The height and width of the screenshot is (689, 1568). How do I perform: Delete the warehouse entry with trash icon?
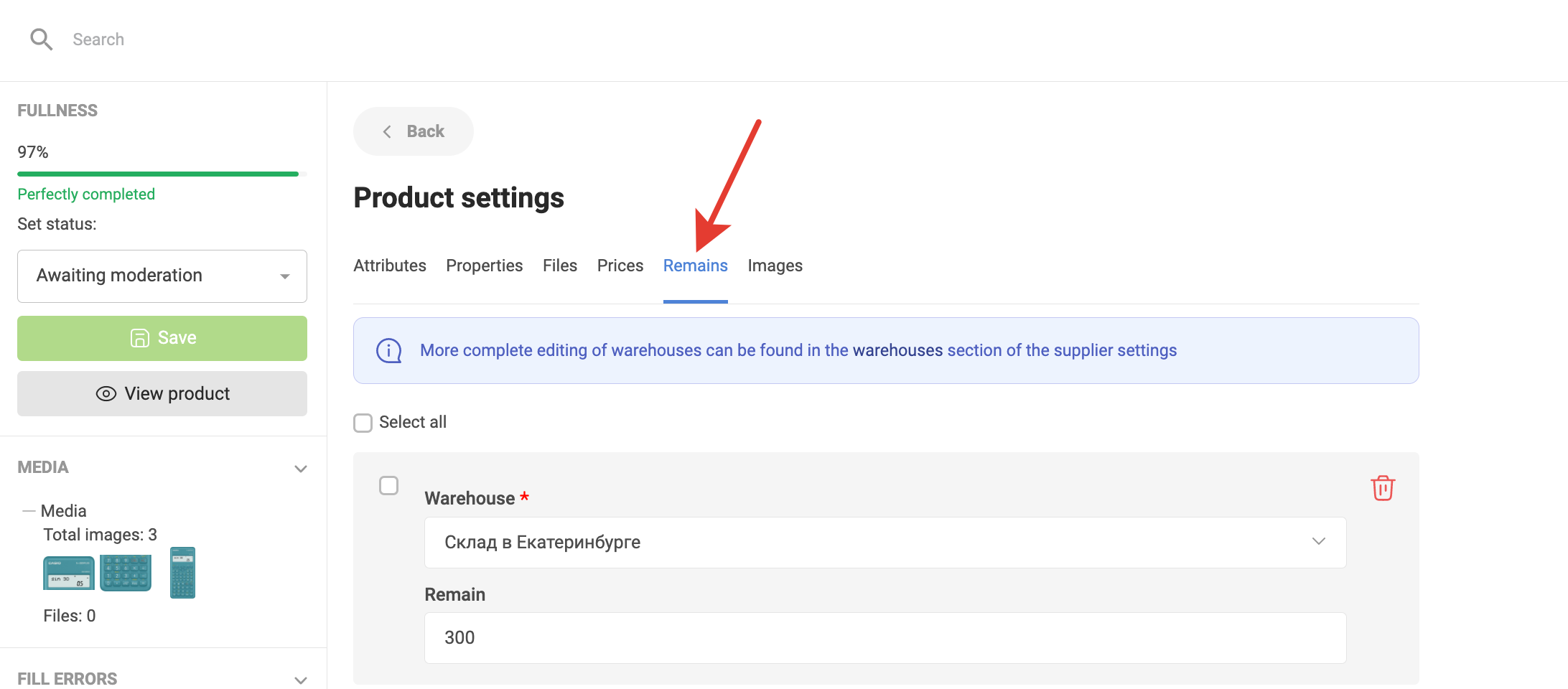tap(1382, 488)
